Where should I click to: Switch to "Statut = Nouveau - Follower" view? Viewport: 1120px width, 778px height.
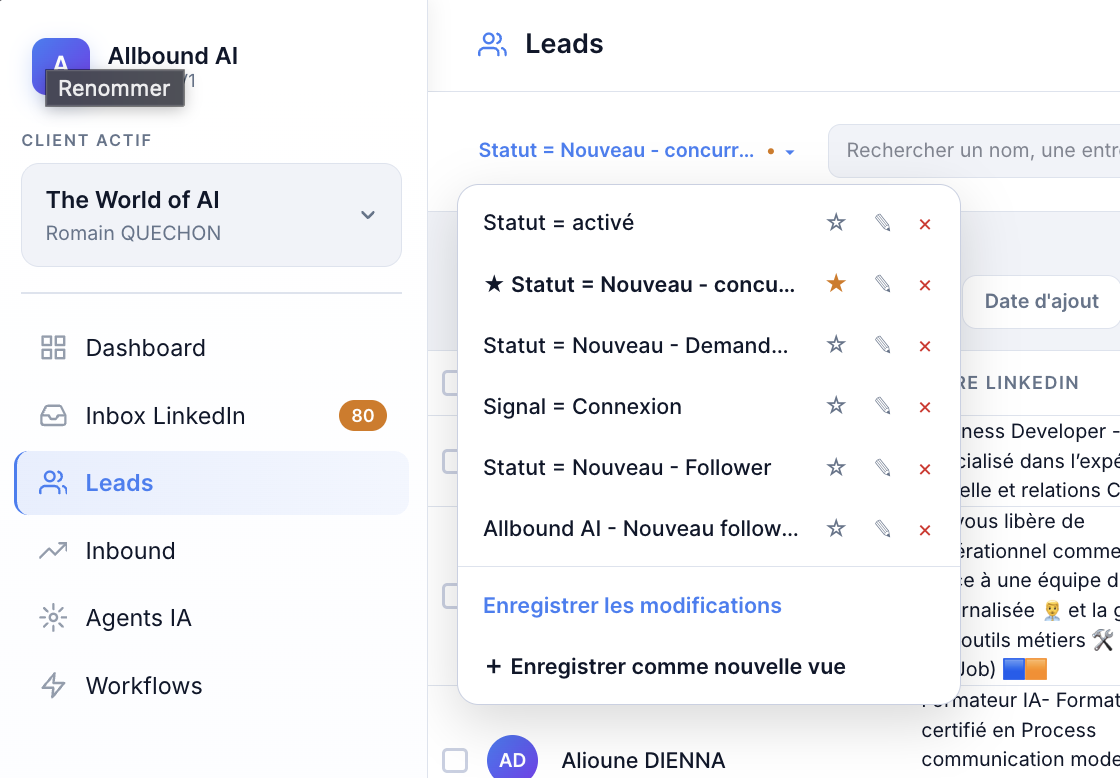(627, 467)
